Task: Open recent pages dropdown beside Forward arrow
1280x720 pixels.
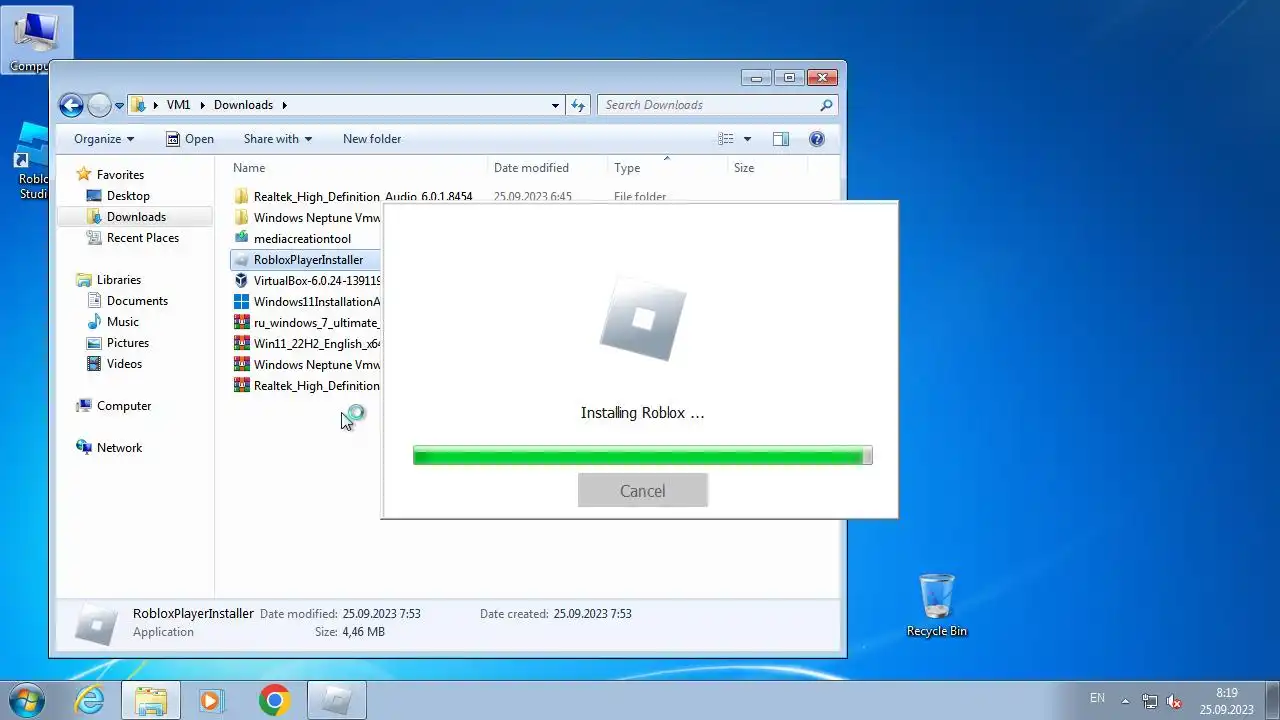Action: pos(119,105)
